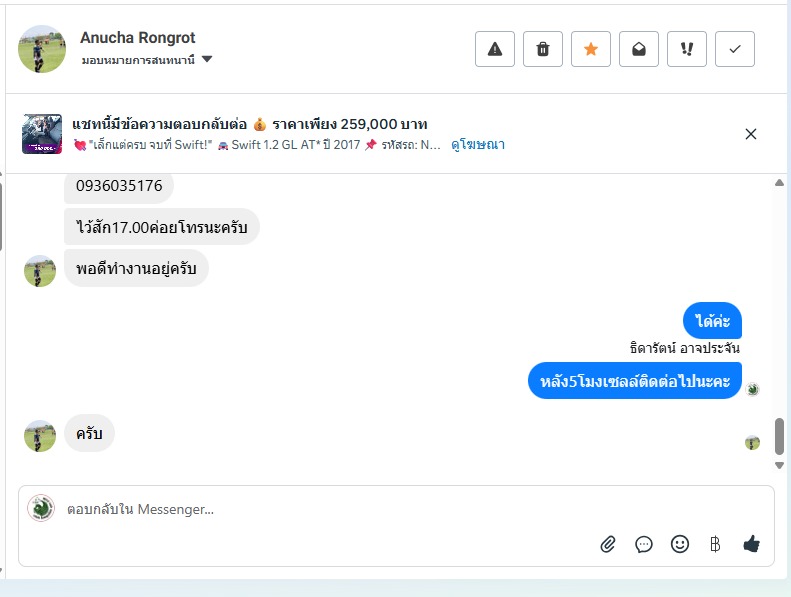This screenshot has height=597, width=791.
Task: Select the message ไว้สัก17.00ค่อยโทรนะครับ
Action: [x=161, y=227]
